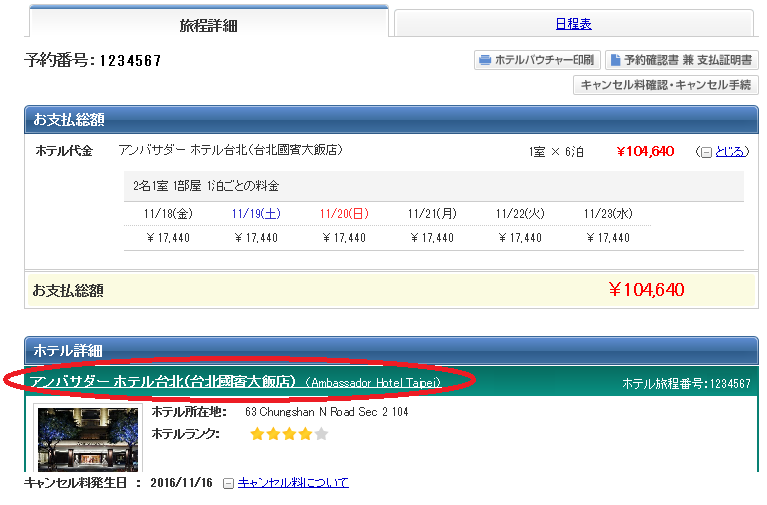
Task: Click the ホテル詳細 section header
Action: click(391, 350)
